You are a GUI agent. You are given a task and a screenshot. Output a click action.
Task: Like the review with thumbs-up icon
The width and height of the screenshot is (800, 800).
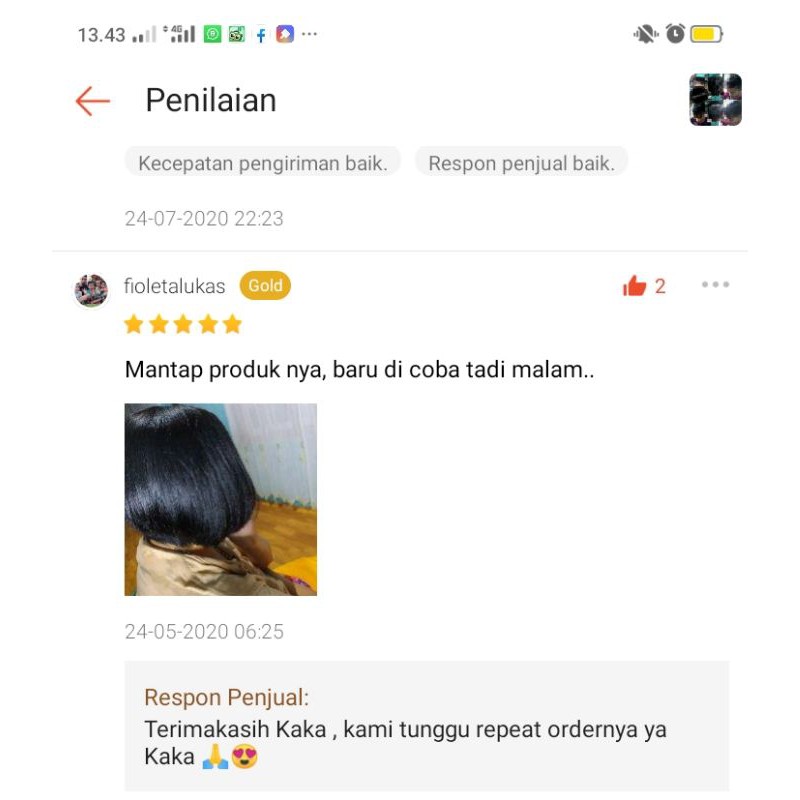click(x=634, y=286)
